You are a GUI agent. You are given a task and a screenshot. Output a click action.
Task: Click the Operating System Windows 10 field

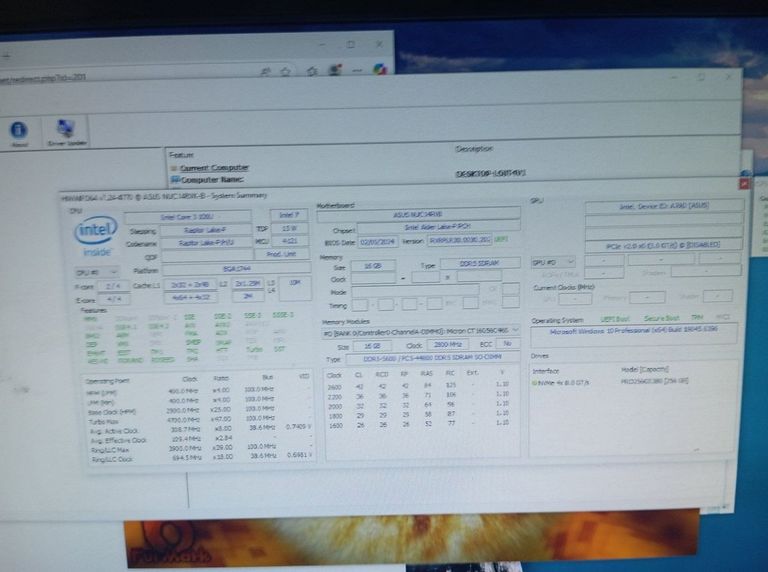(x=634, y=332)
